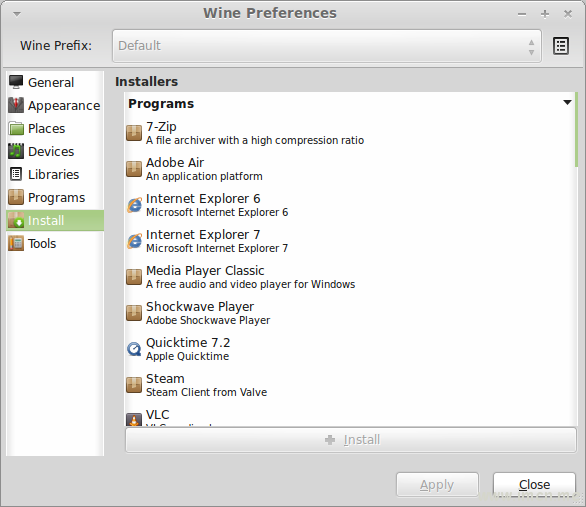The width and height of the screenshot is (586, 507).
Task: Click the Close button
Action: click(534, 485)
